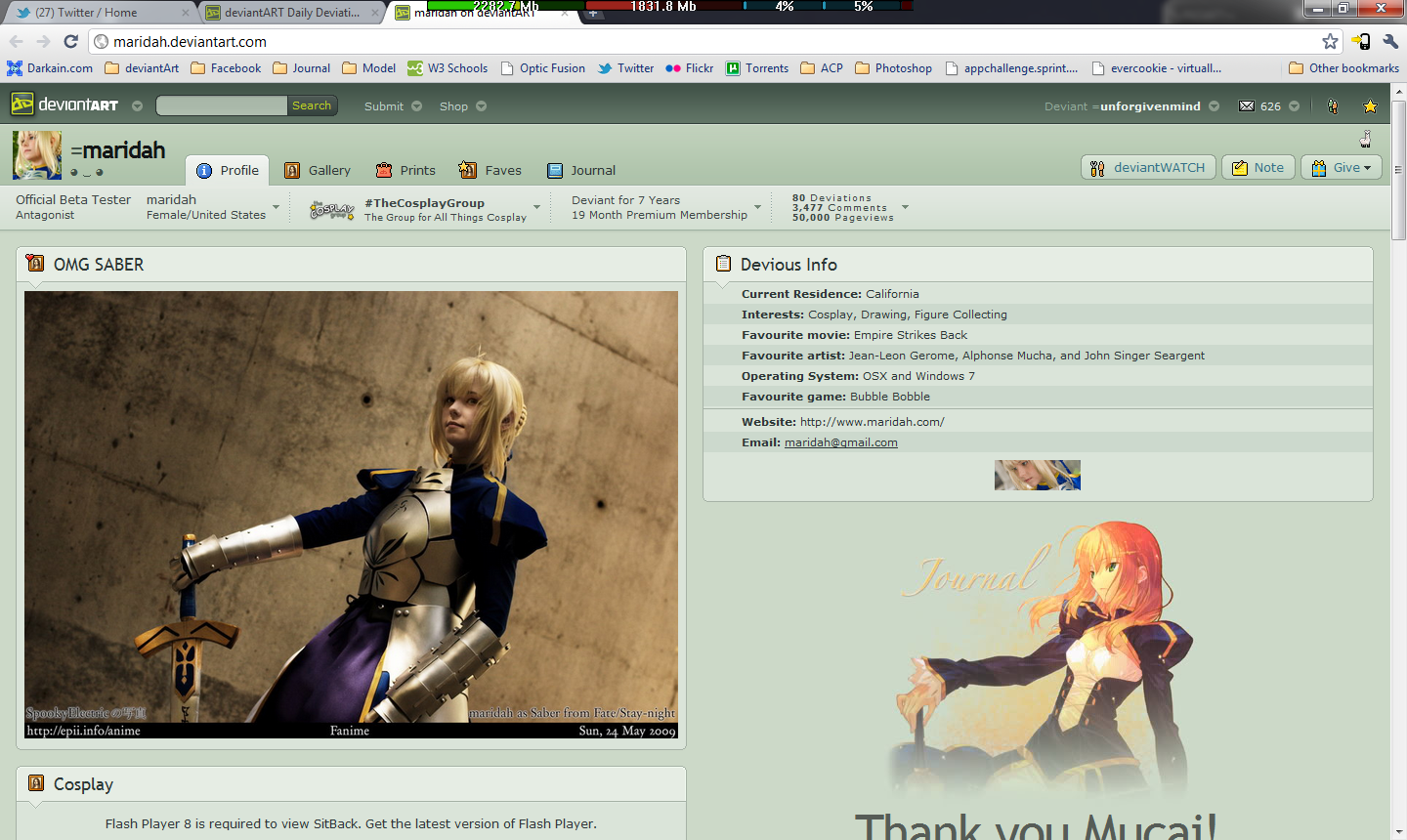
Task: Click the deviantART search input field
Action: [222, 105]
